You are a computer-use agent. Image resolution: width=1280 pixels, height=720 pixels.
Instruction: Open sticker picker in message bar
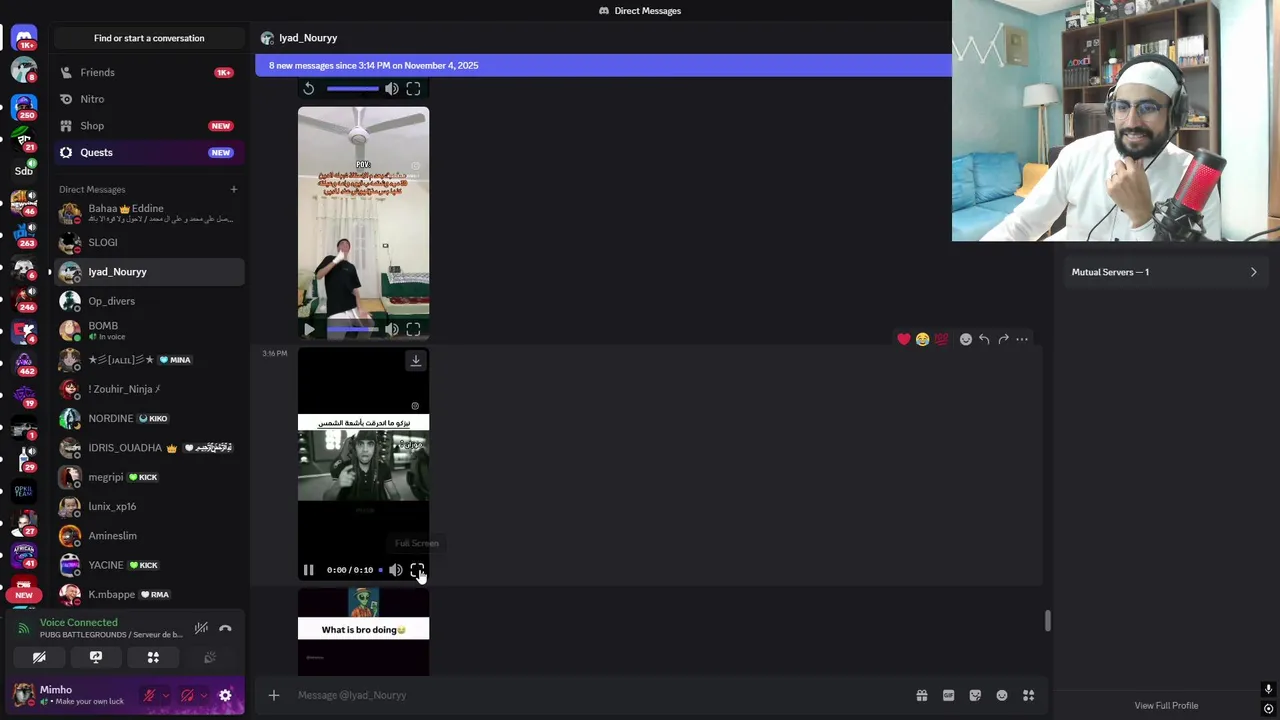(975, 695)
